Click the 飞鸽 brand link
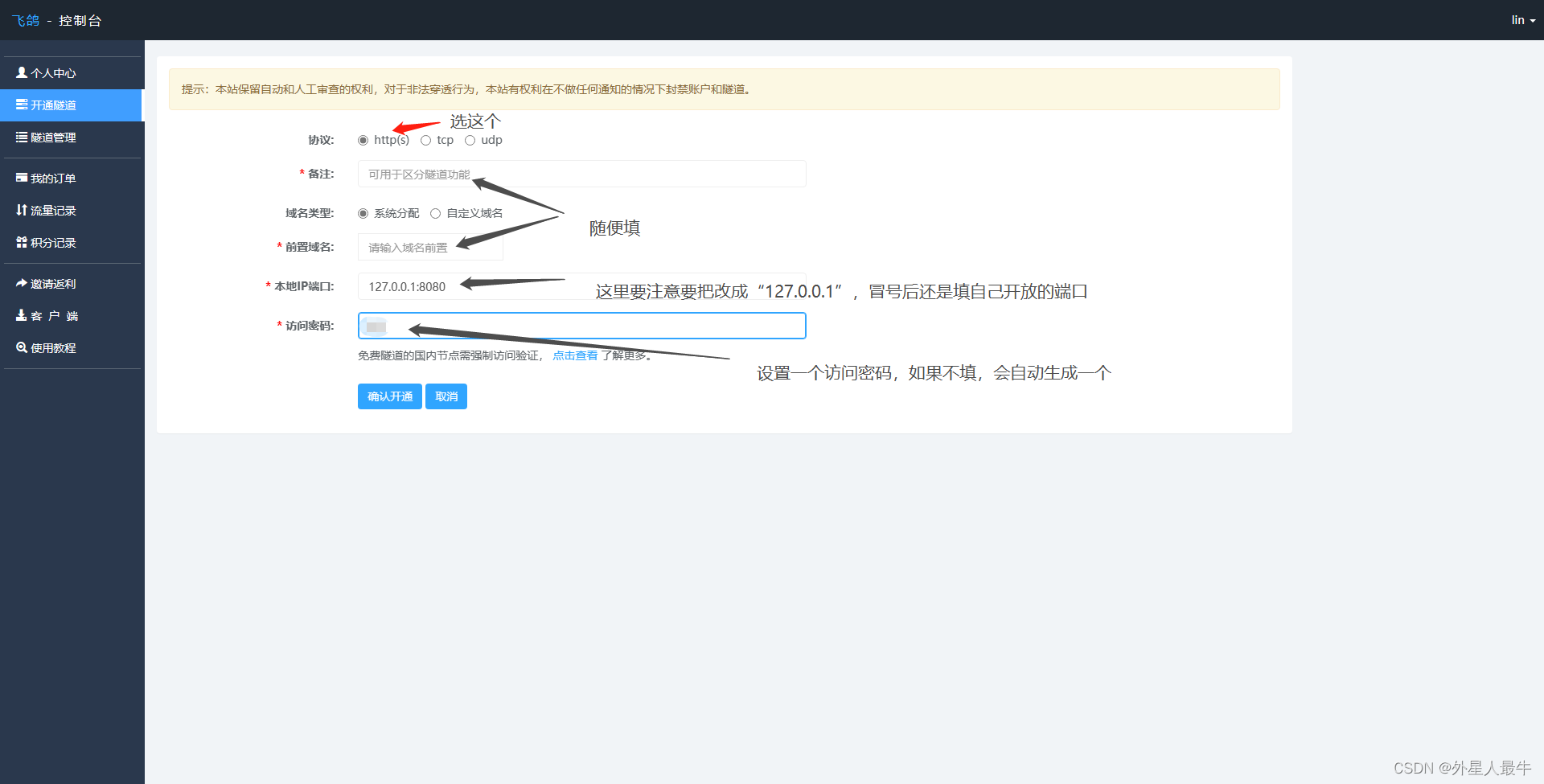Viewport: 1544px width, 784px height. tap(26, 20)
